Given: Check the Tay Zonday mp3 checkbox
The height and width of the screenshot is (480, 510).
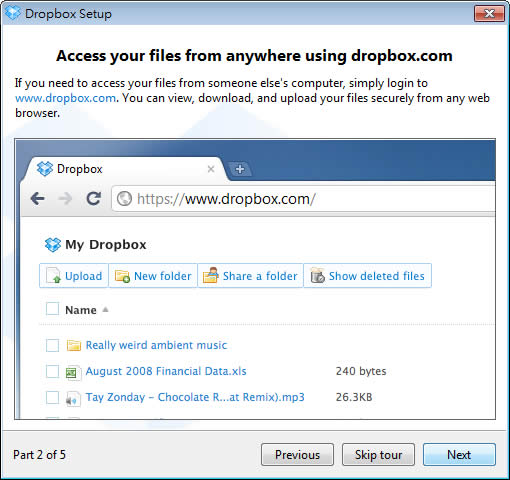Looking at the screenshot, I should [x=52, y=397].
